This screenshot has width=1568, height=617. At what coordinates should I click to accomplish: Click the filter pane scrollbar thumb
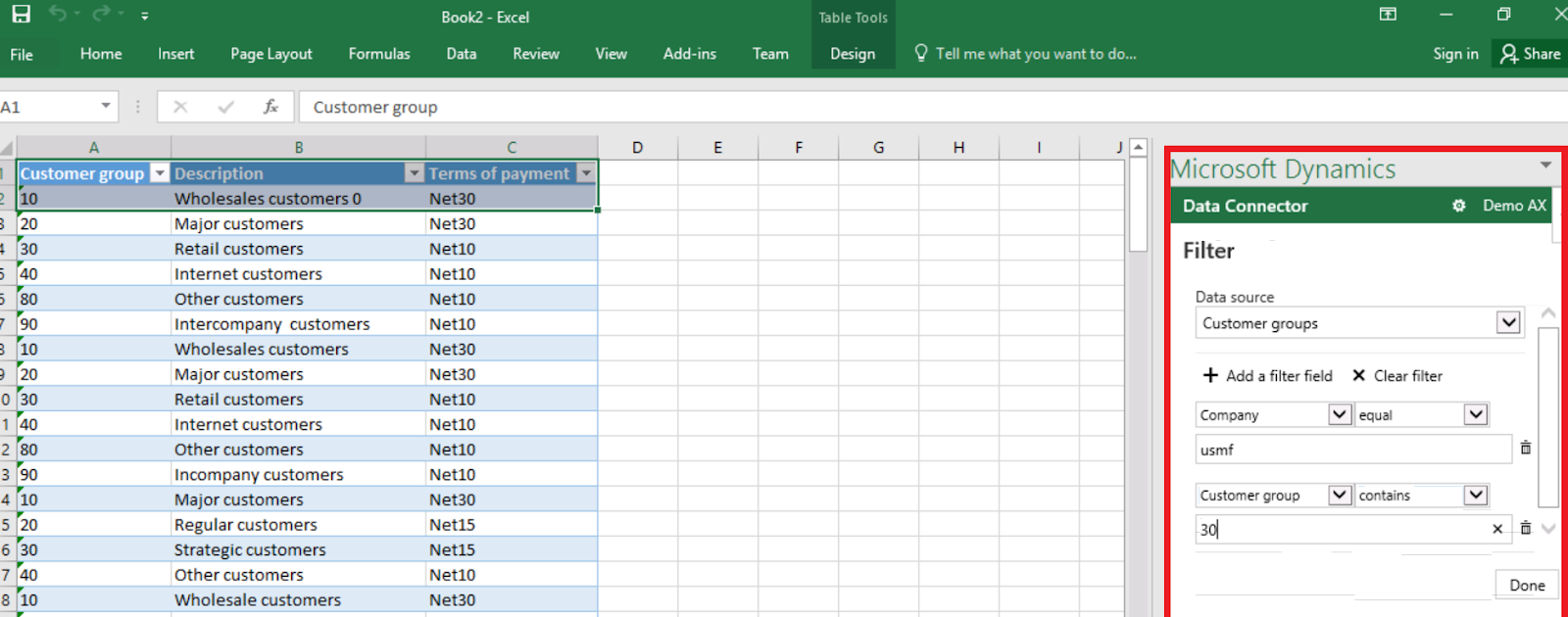(x=1548, y=418)
